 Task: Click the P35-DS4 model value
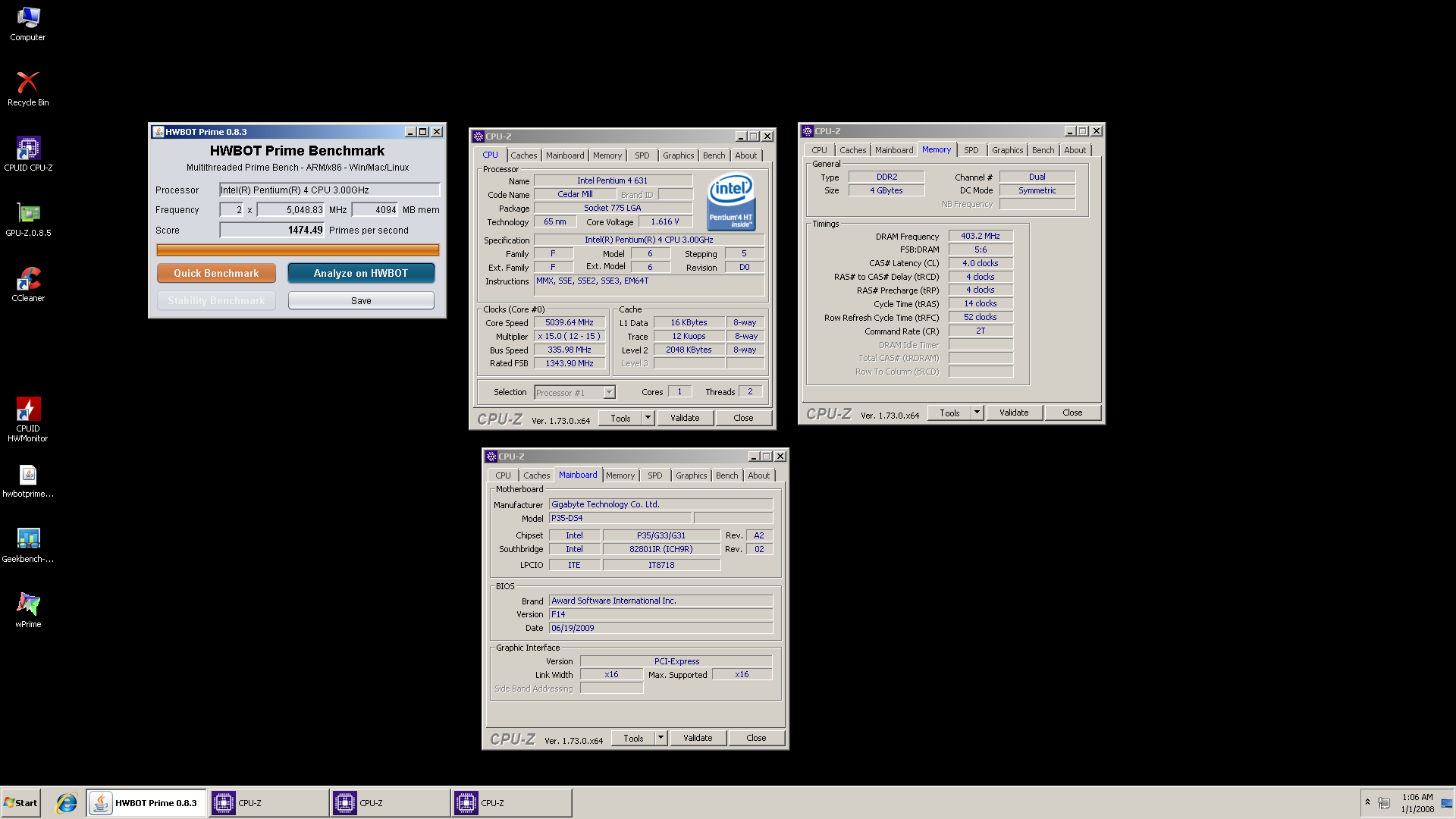620,519
